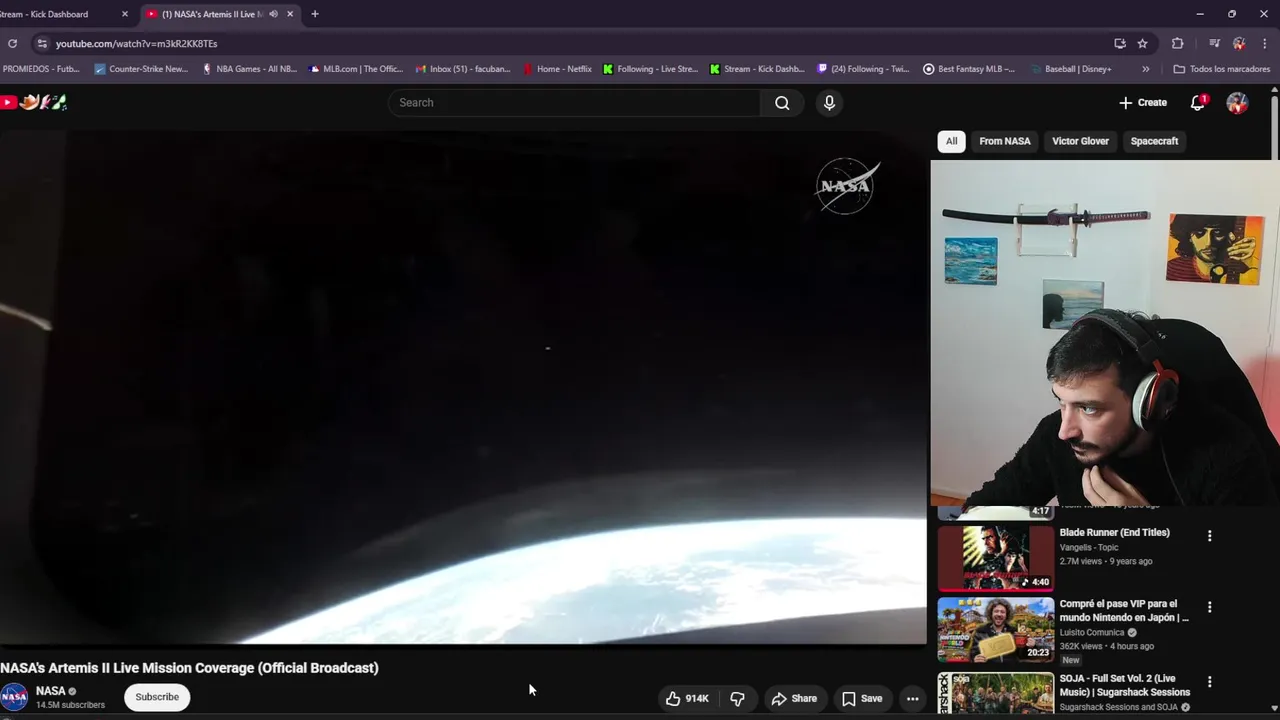The height and width of the screenshot is (720, 1280).
Task: Open Stream - Kick Dashboard bookmark
Action: pos(757,69)
